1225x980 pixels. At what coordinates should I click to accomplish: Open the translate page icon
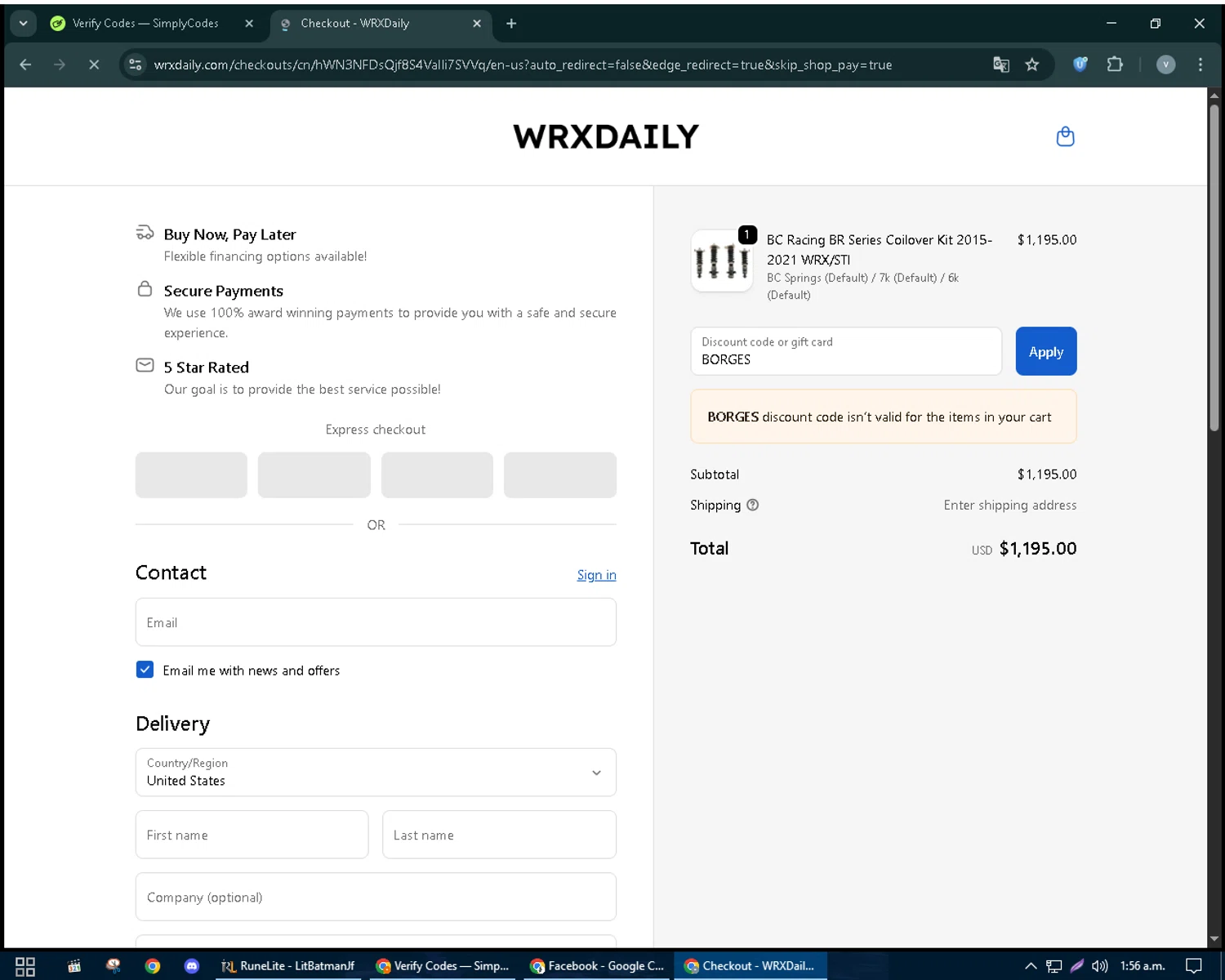[1001, 65]
